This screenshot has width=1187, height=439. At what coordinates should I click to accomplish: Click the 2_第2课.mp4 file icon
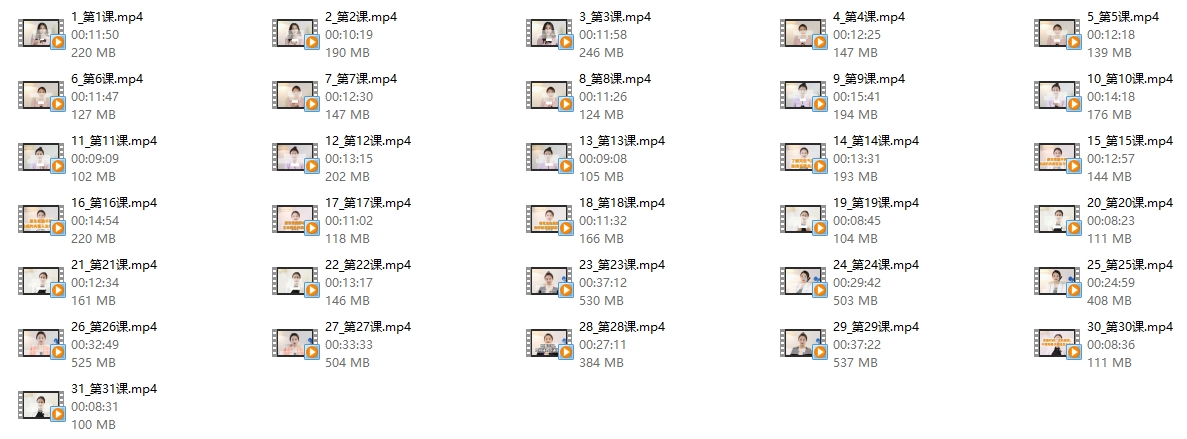(296, 35)
